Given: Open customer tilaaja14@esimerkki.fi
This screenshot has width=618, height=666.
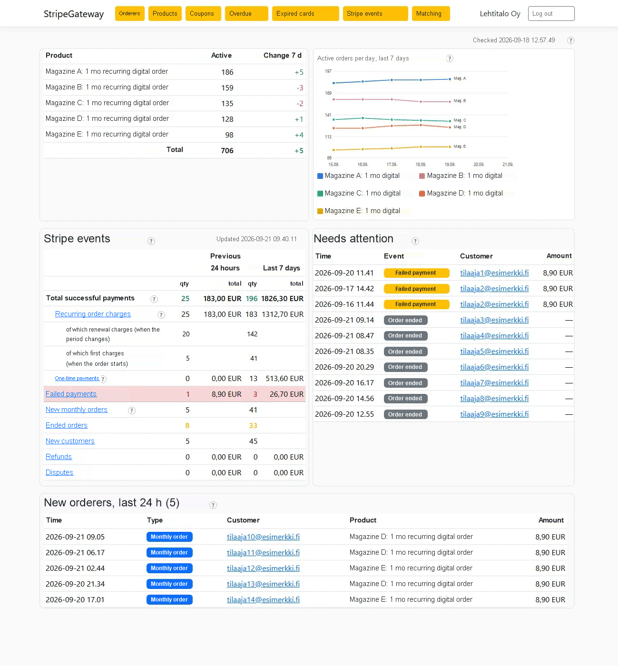Looking at the screenshot, I should [x=263, y=600].
